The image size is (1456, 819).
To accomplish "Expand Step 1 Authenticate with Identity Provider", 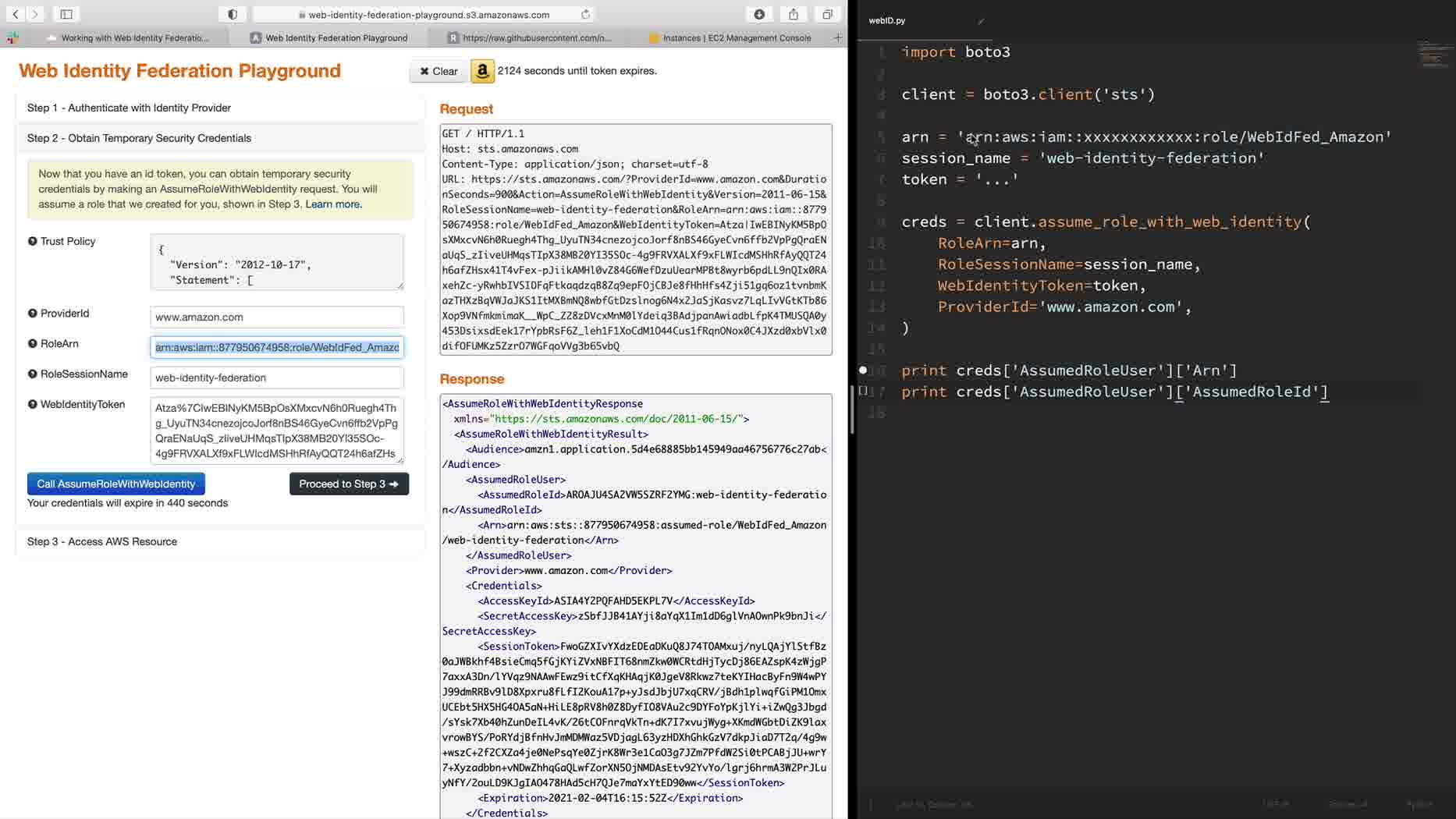I will pyautogui.click(x=129, y=108).
